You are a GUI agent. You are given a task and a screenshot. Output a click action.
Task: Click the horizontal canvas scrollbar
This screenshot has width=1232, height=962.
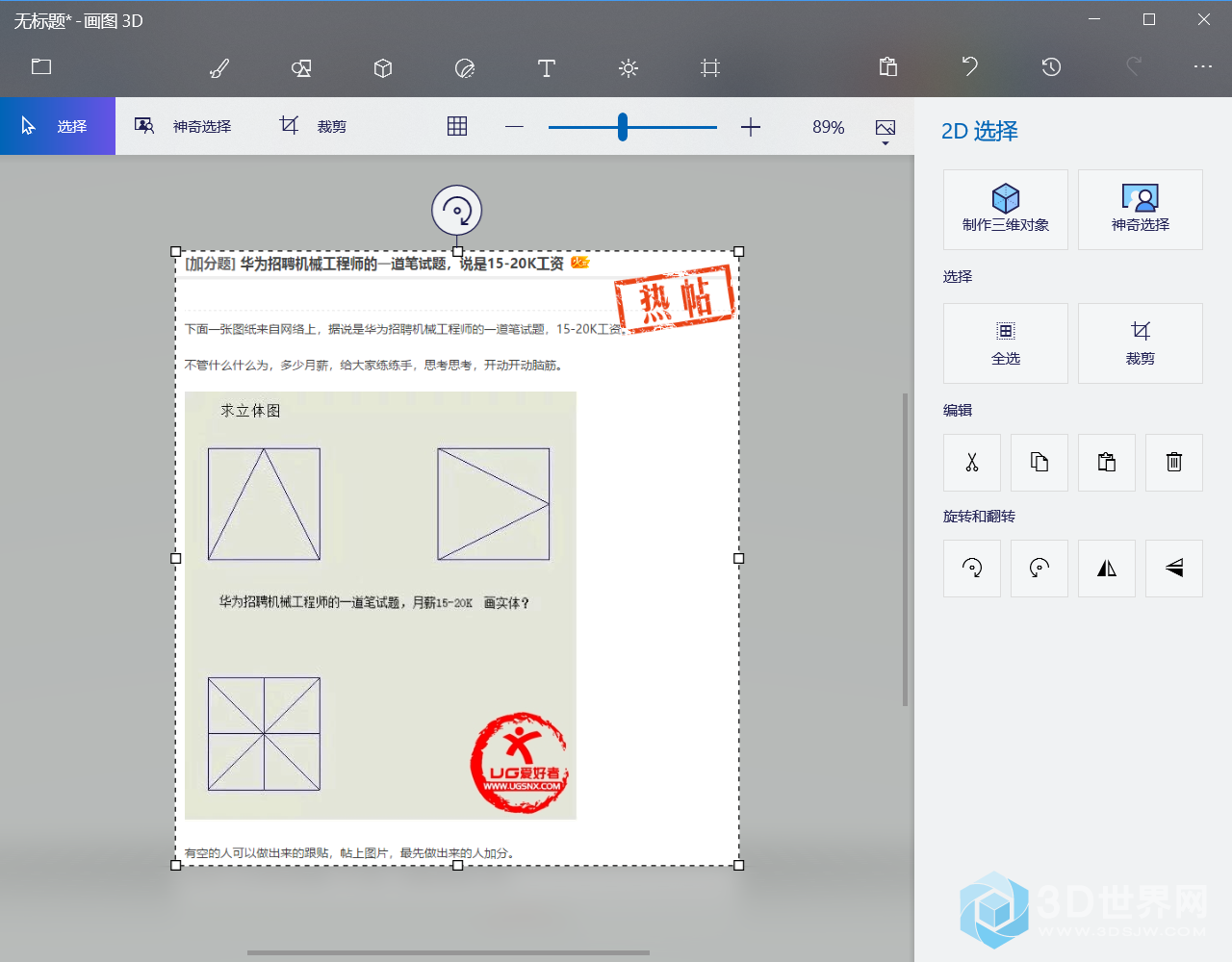(449, 953)
